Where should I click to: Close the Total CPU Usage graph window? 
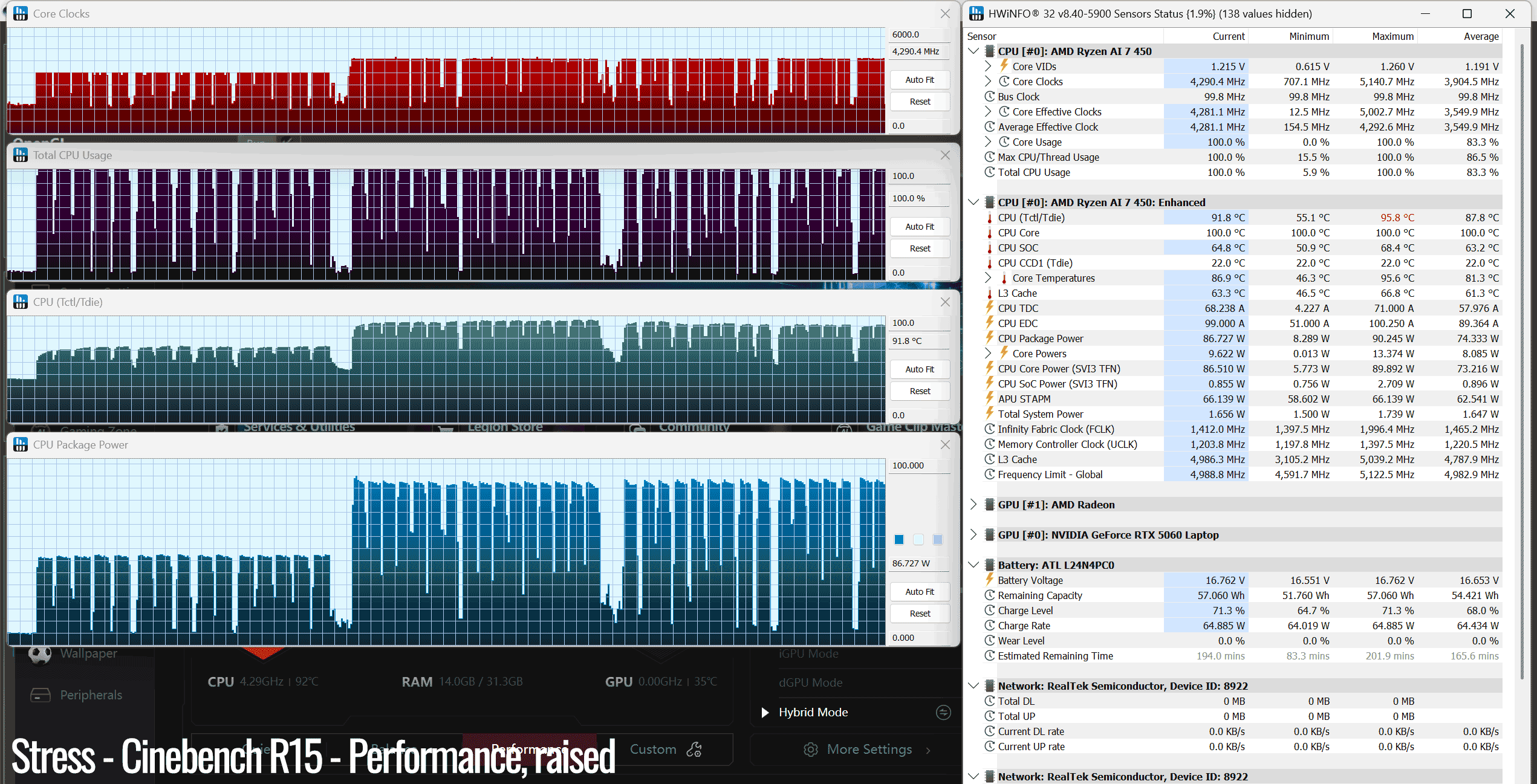[945, 155]
